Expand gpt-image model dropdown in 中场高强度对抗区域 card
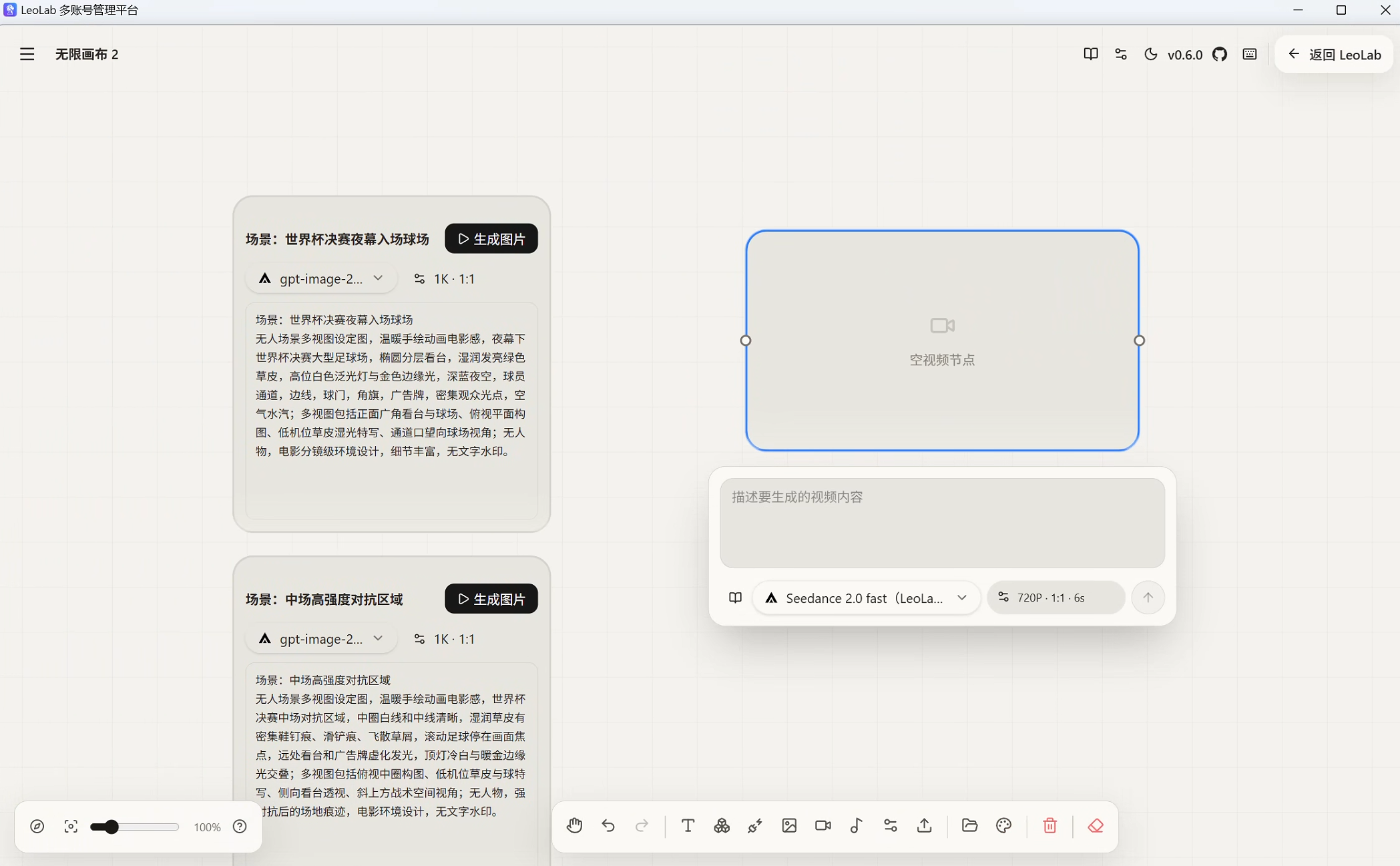1400x866 pixels. (x=322, y=638)
